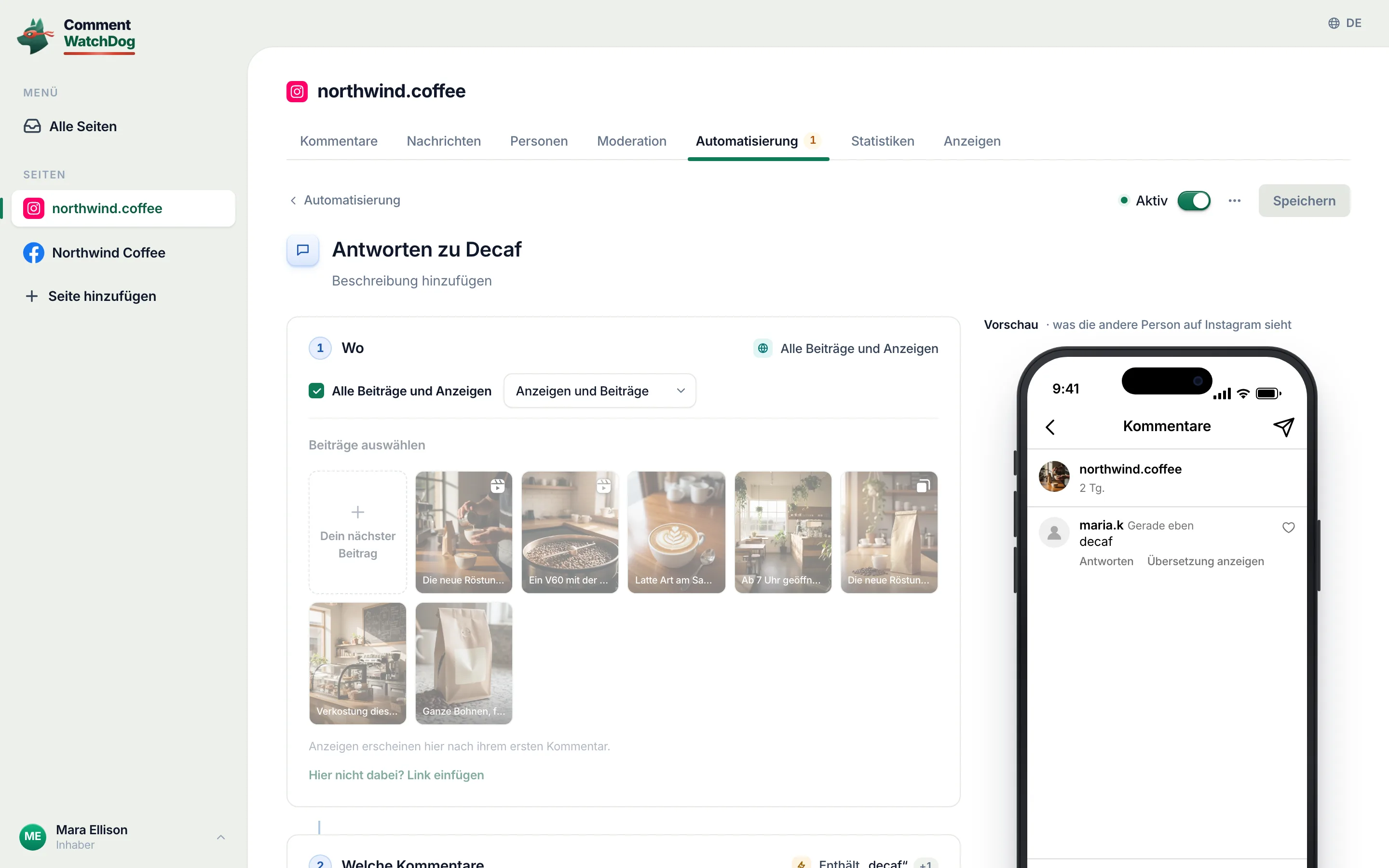Open Northwind Coffee Facebook page in sidebar
Image resolution: width=1389 pixels, height=868 pixels.
coord(123,253)
